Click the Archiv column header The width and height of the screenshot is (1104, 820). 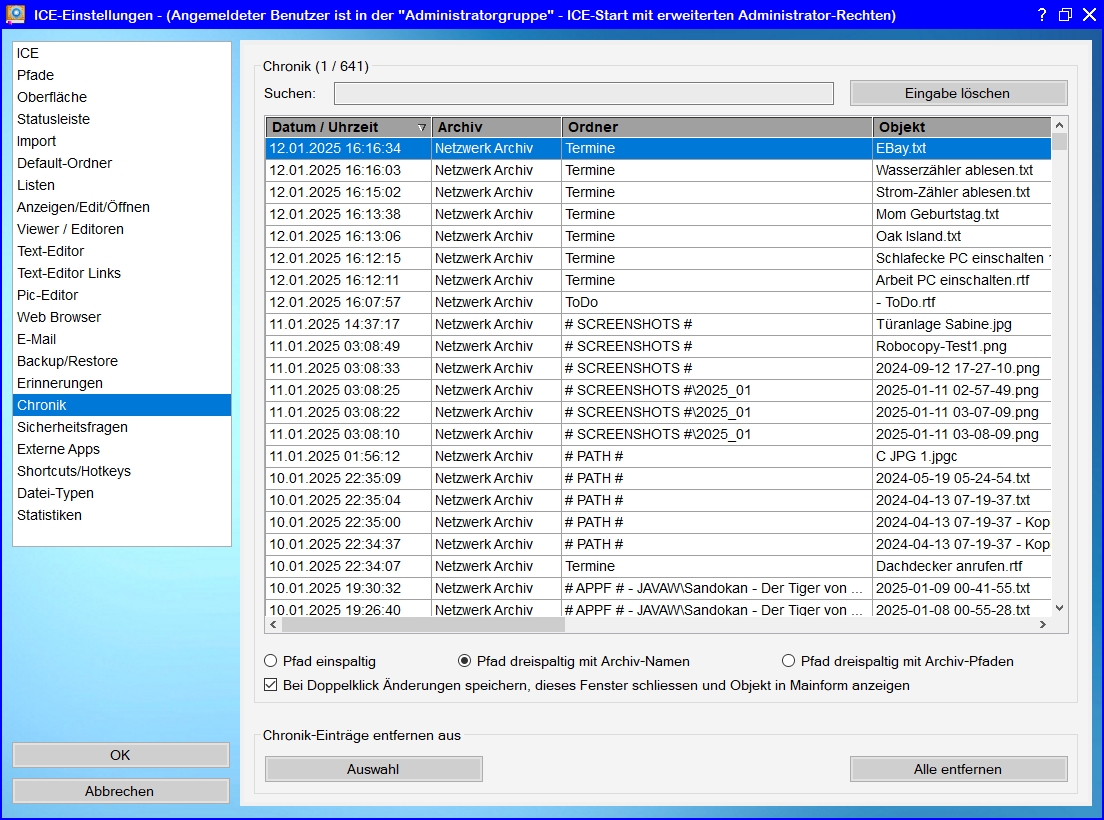496,127
